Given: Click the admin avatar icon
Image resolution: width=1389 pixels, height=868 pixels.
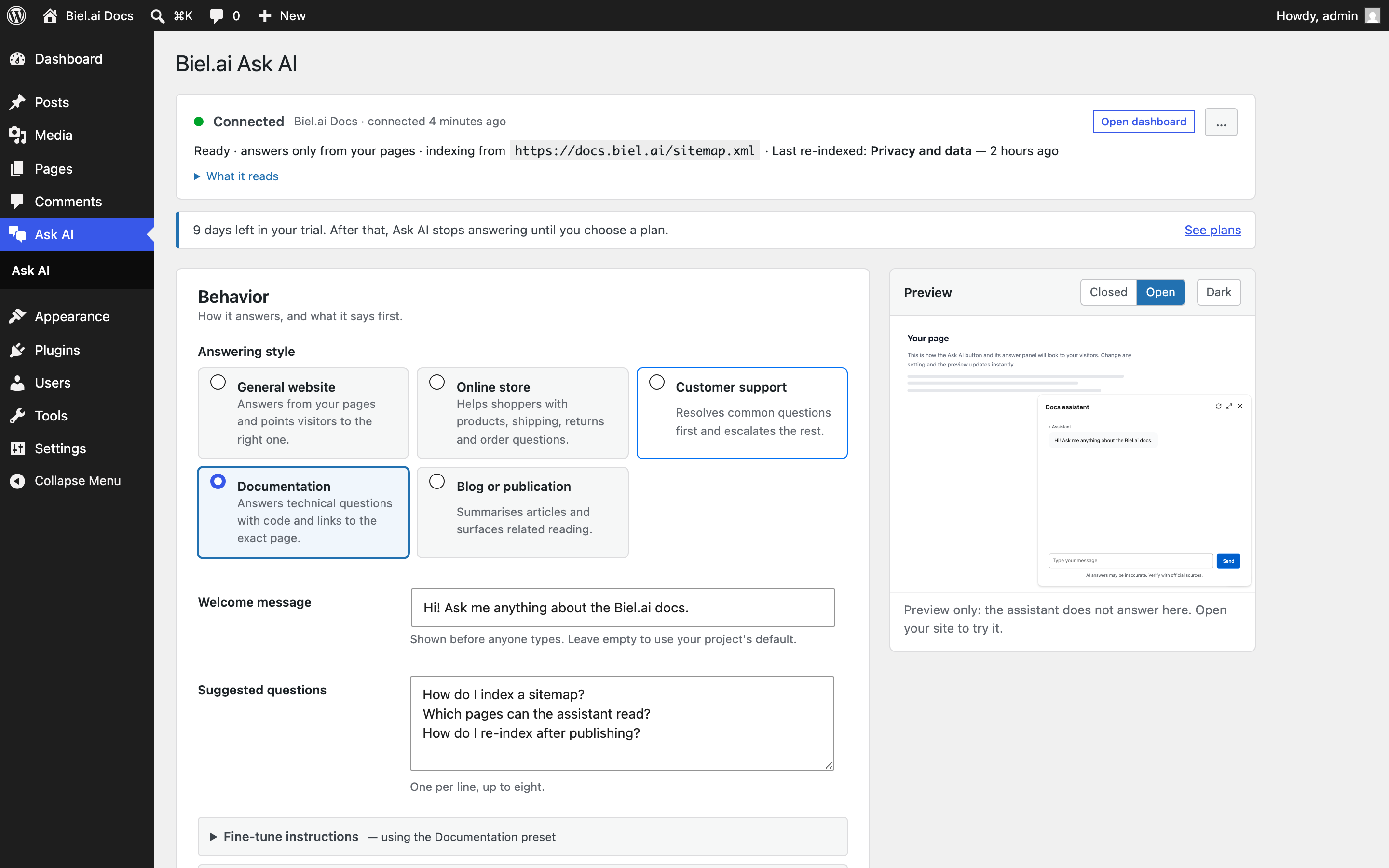Looking at the screenshot, I should [1372, 15].
